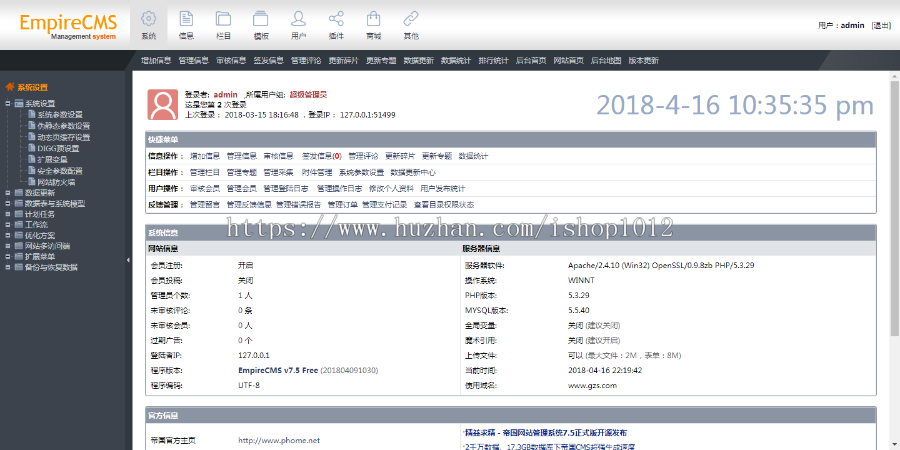Screen dimensions: 900x450
Task: Expand the 计划任务 tree node
Action: pos(8,214)
